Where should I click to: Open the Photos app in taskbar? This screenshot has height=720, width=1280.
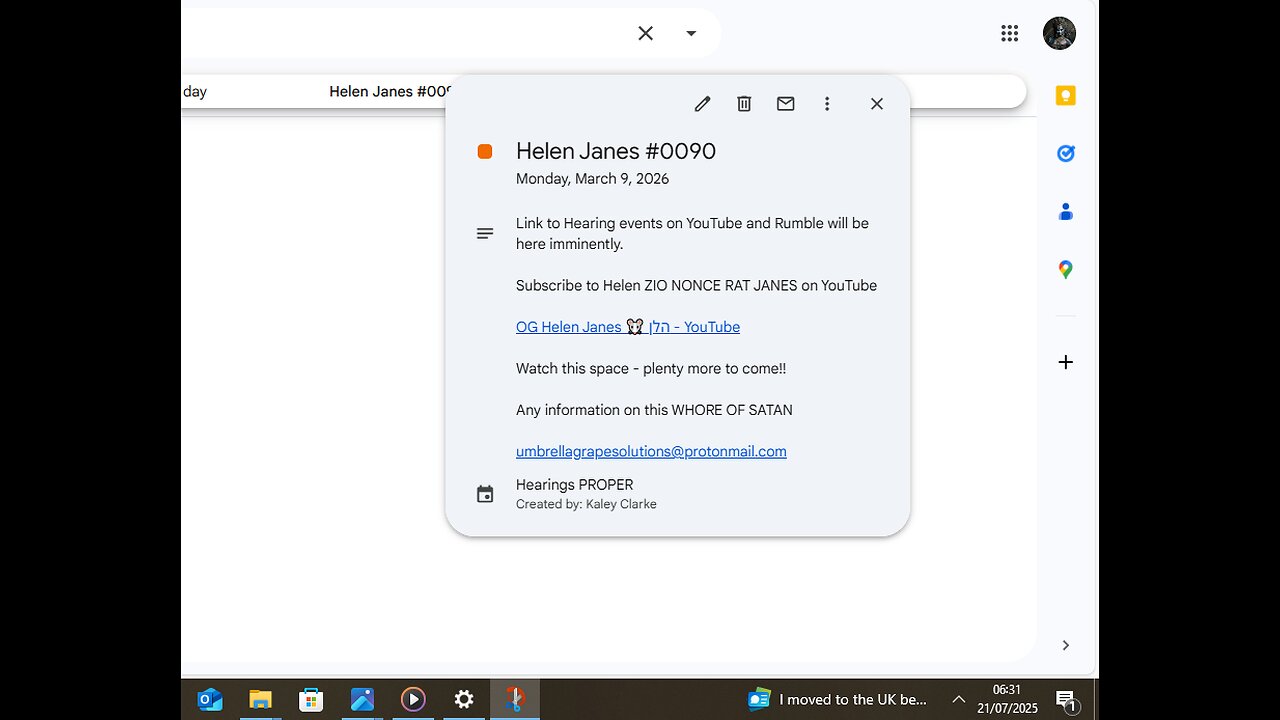tap(362, 699)
